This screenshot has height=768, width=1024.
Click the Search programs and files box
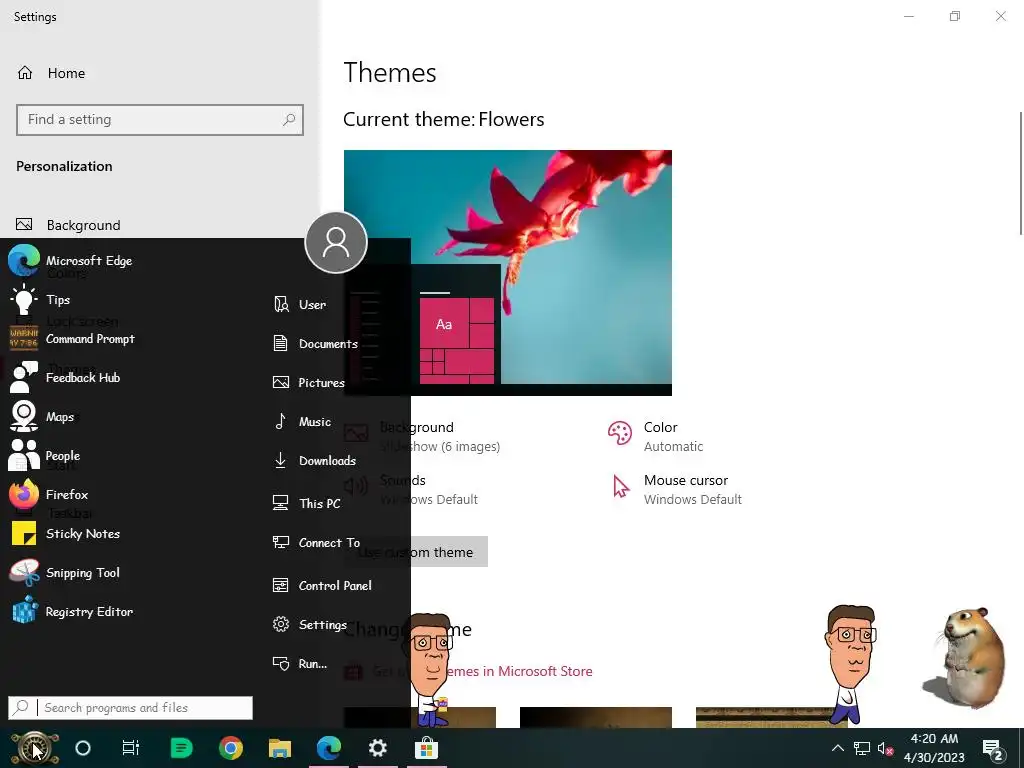131,708
